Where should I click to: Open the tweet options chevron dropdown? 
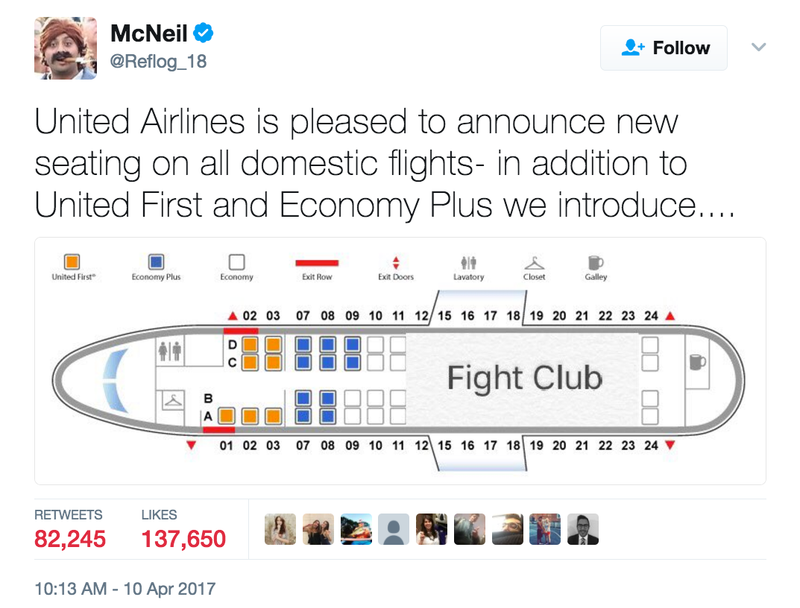click(758, 47)
